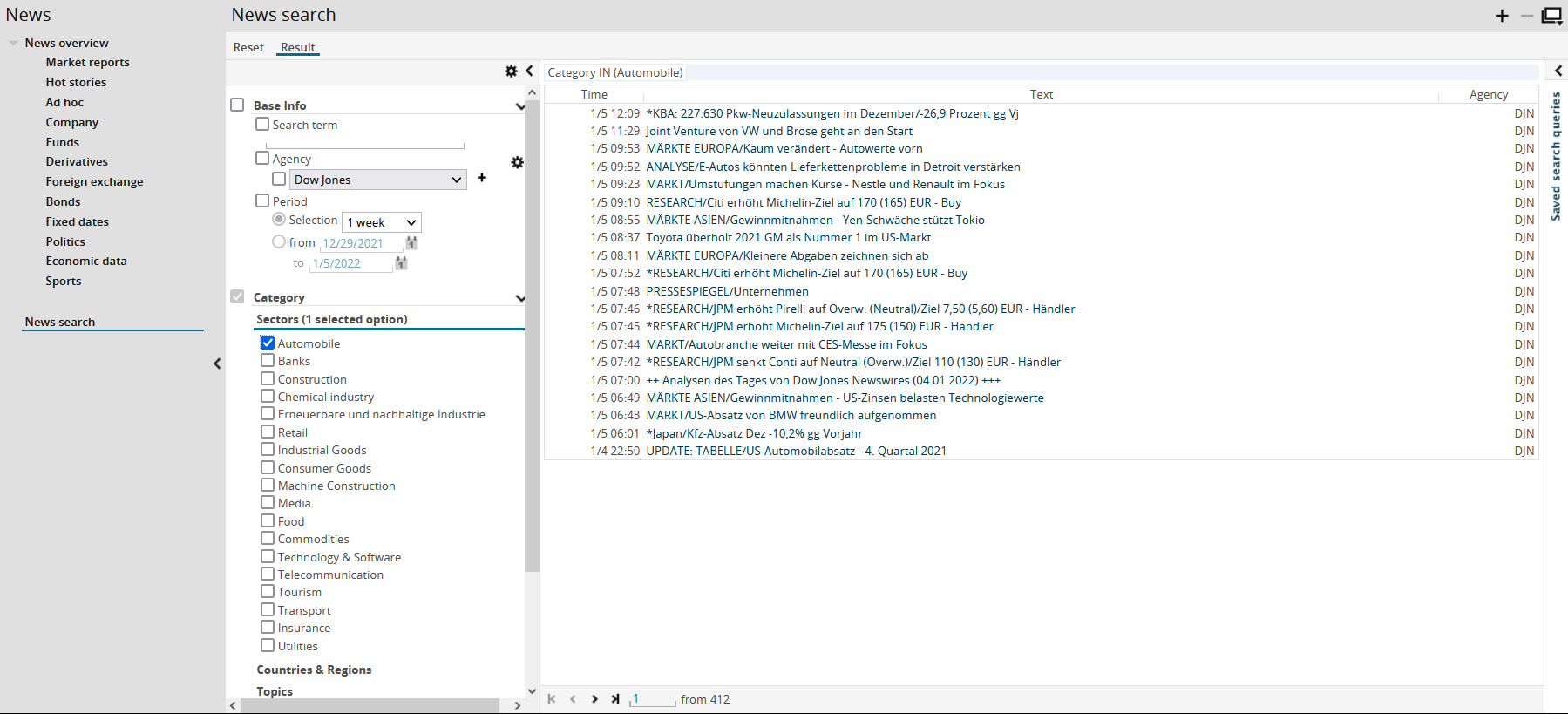This screenshot has height=714, width=1568.
Task: Enable the Search term checkbox
Action: [x=262, y=125]
